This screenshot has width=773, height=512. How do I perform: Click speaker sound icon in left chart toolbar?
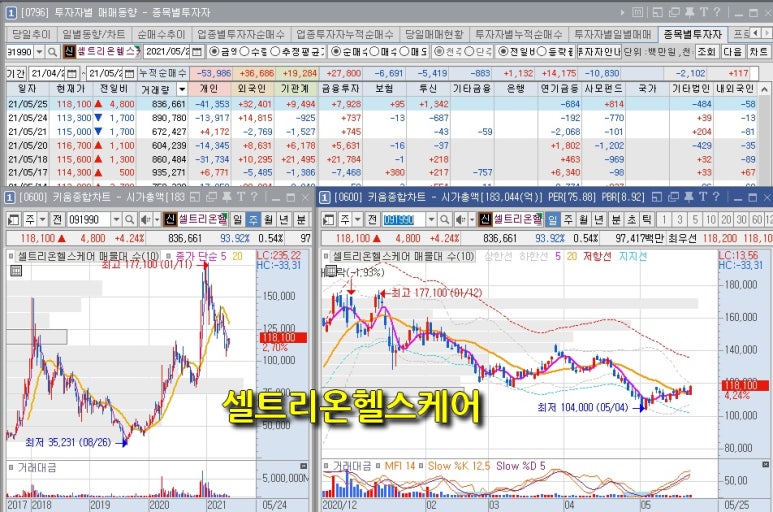click(x=145, y=220)
